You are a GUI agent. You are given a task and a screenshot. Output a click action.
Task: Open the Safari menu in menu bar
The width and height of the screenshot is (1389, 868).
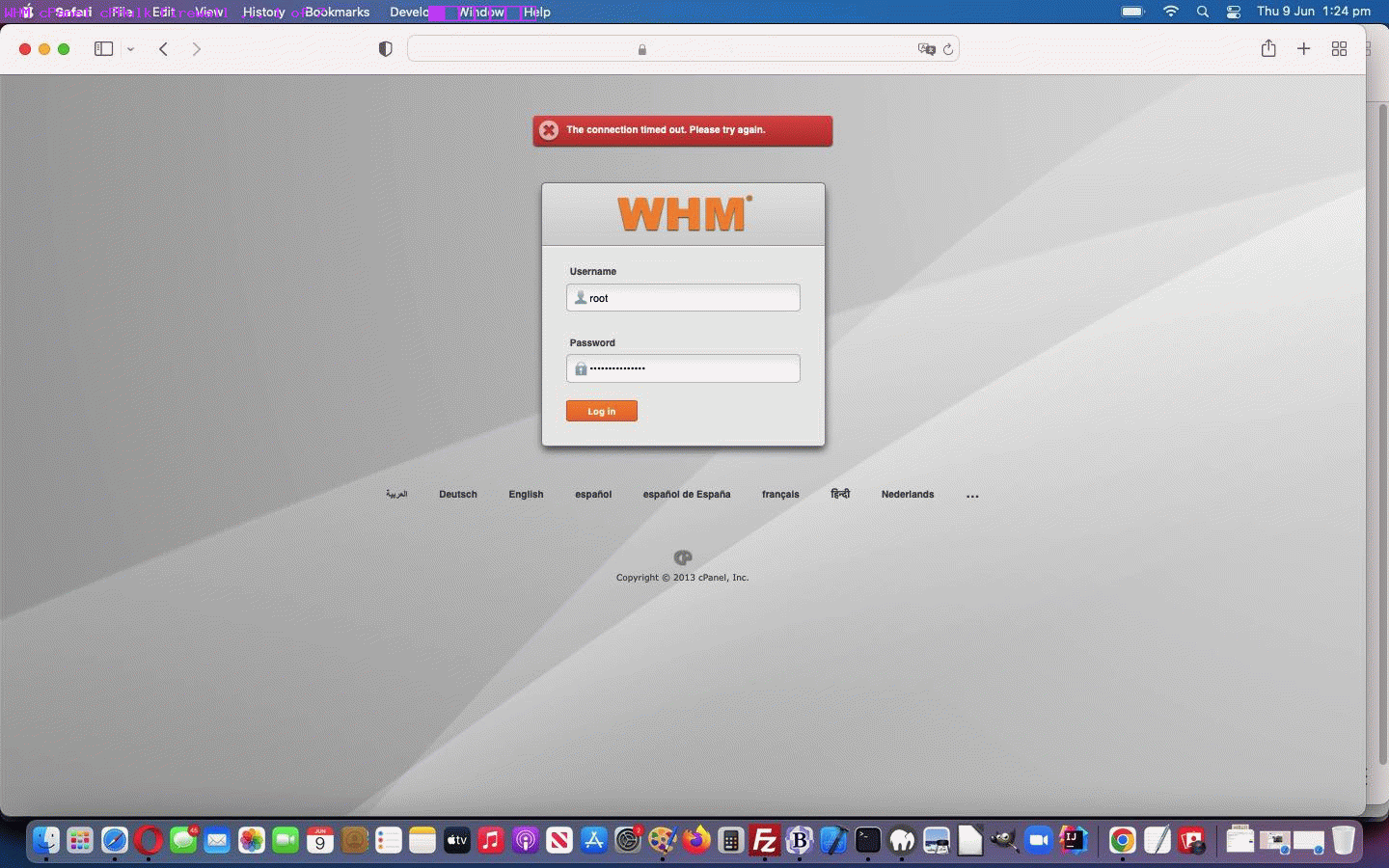(73, 12)
